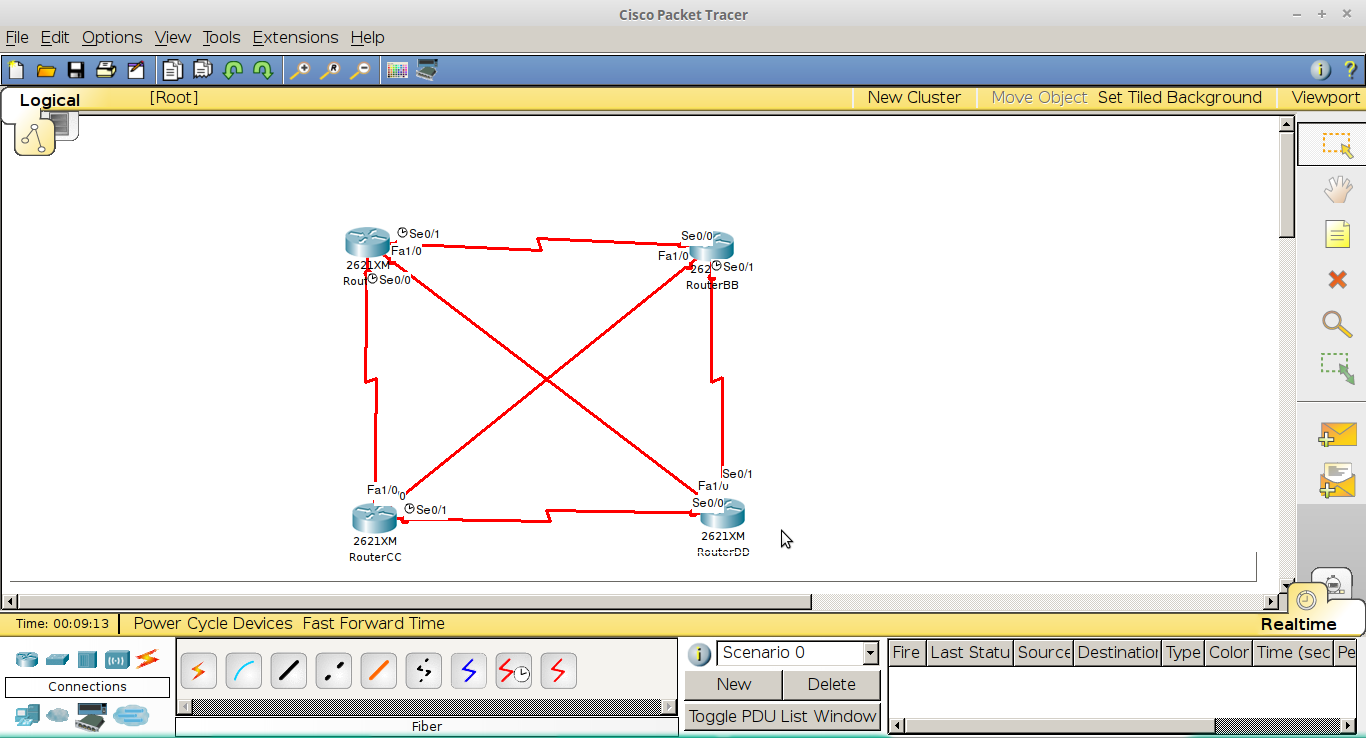This screenshot has width=1366, height=738.
Task: Select the Connections lightning category
Action: pyautogui.click(x=147, y=659)
